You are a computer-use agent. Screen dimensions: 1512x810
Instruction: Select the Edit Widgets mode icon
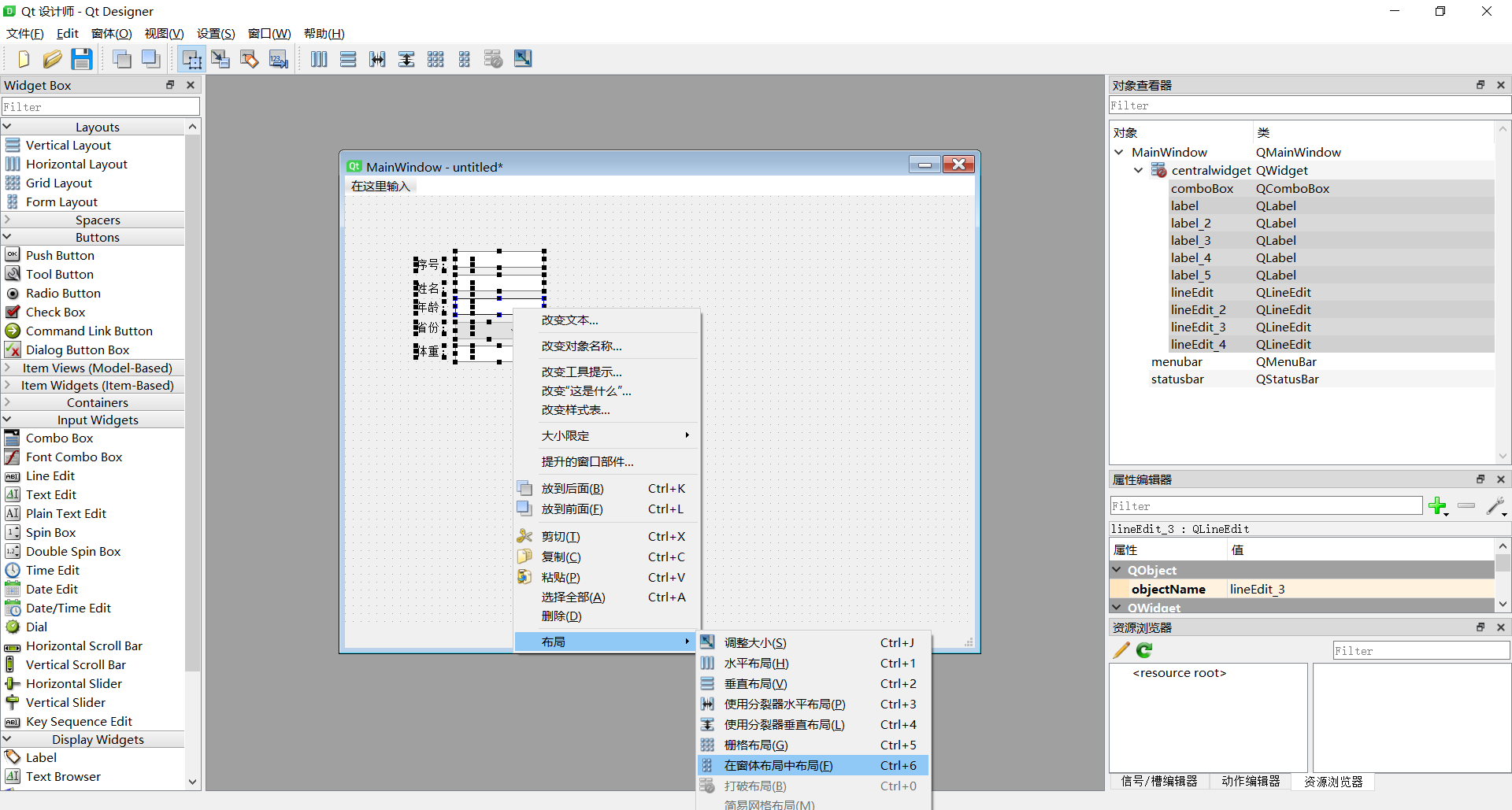click(x=191, y=59)
